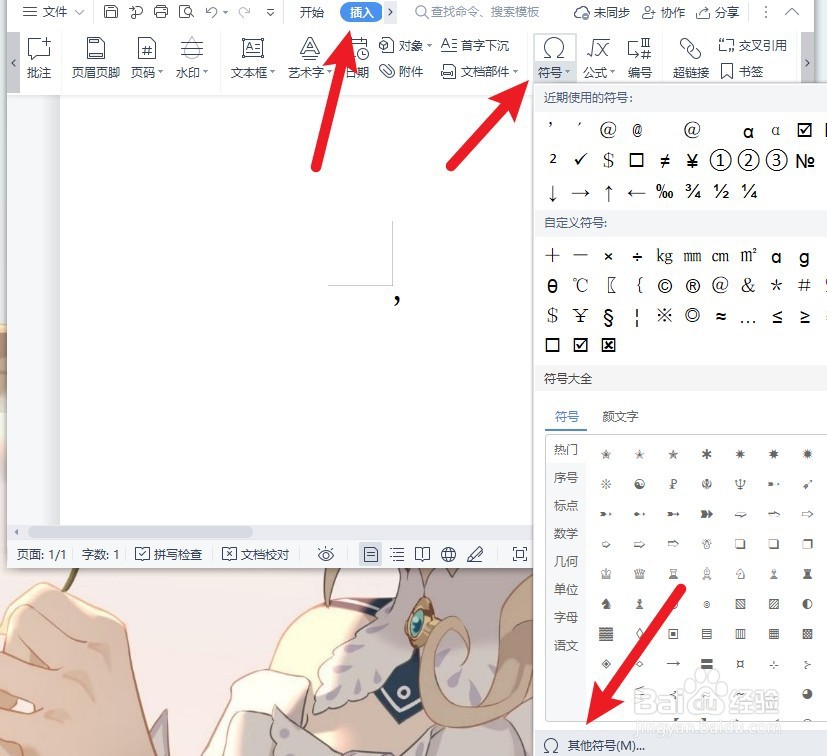827x756 pixels.
Task: Toggle 拼写检查 spell check
Action: (169, 554)
